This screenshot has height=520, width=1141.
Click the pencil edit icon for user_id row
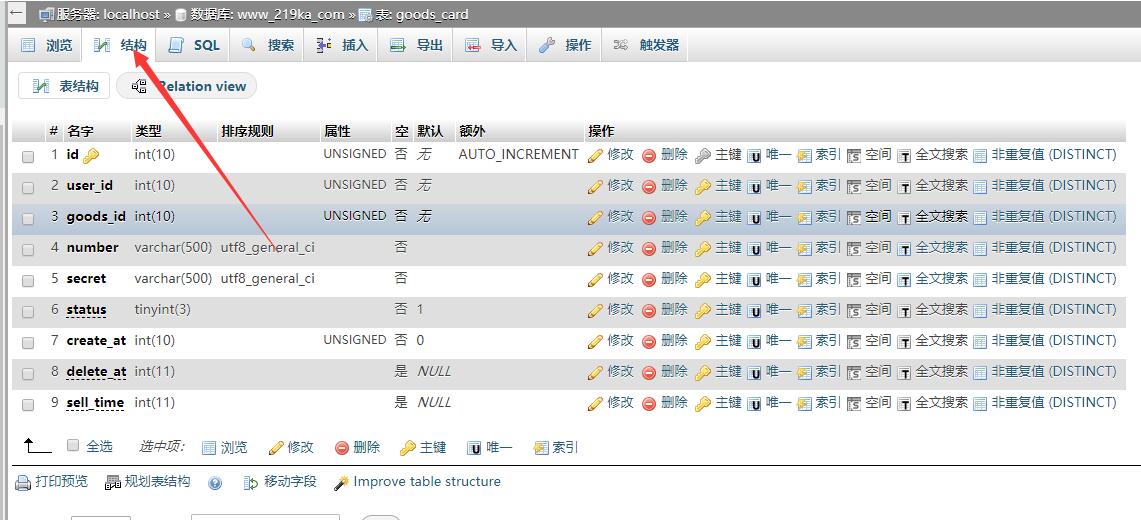coord(595,187)
